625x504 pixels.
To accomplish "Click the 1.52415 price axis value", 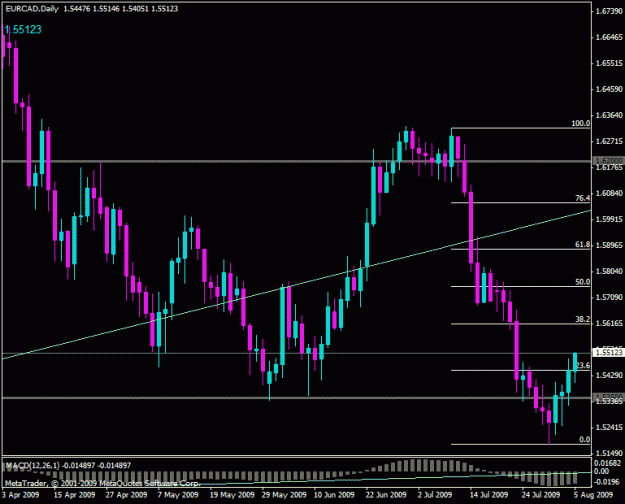I will 609,427.
